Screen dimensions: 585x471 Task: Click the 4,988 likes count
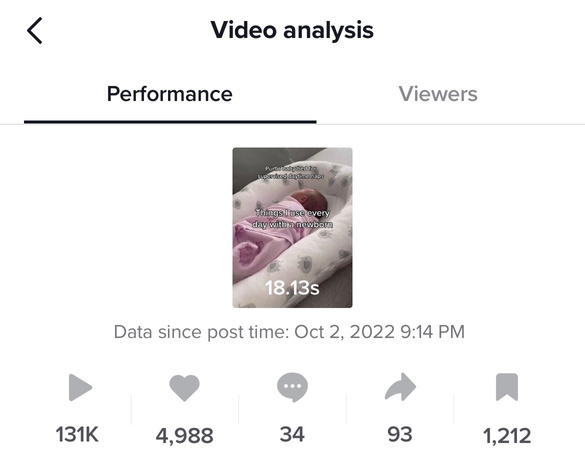[184, 435]
